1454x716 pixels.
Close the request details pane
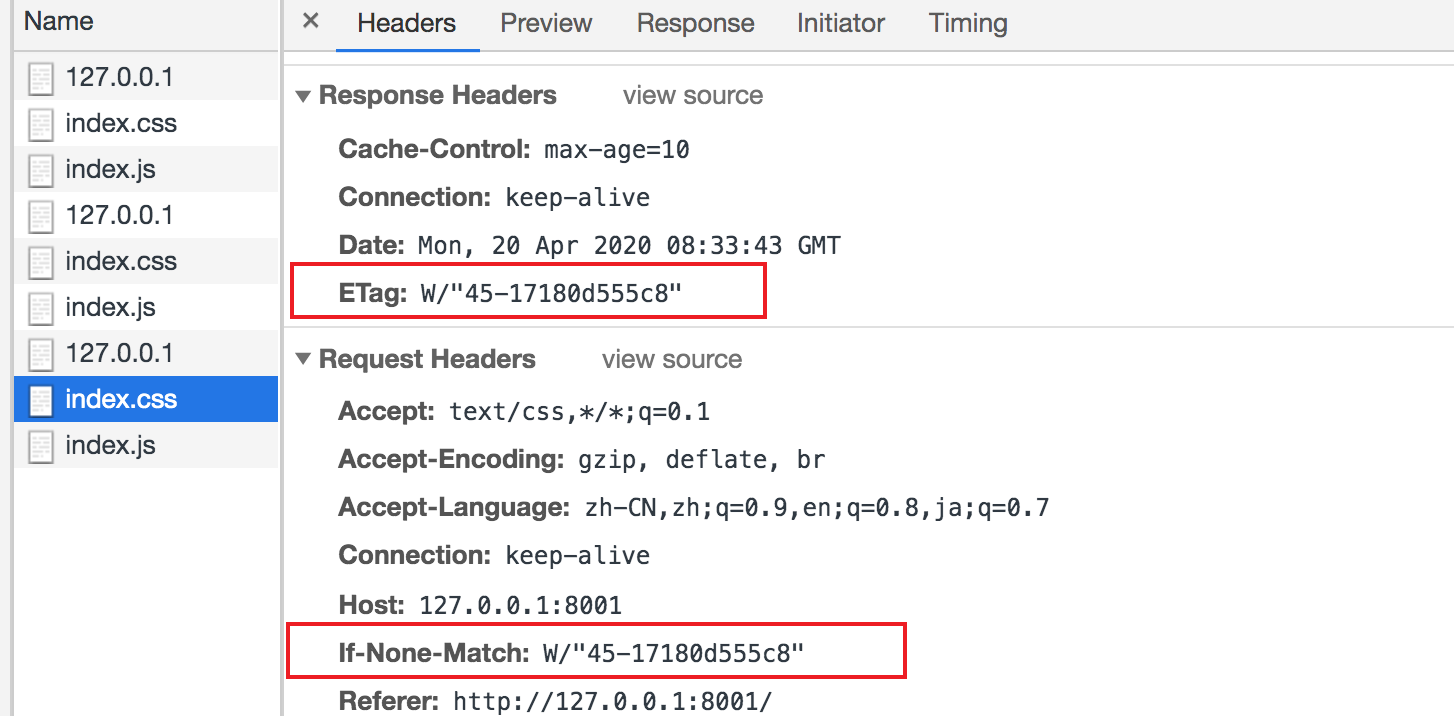(310, 21)
